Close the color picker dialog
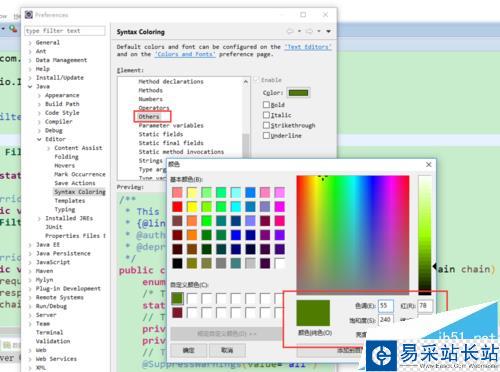This screenshot has width=500, height=372. coord(429,164)
